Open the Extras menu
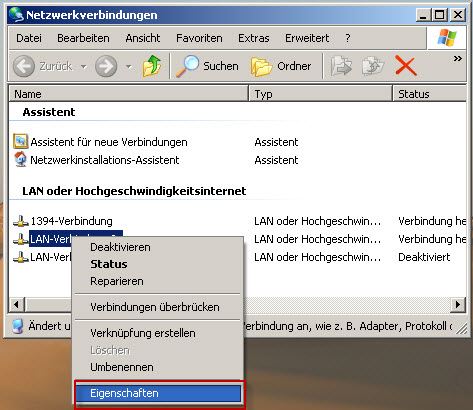 (253, 38)
